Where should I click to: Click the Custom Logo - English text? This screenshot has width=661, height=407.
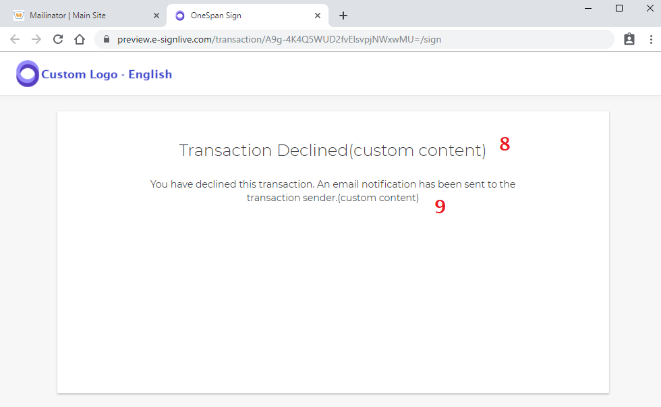point(107,74)
